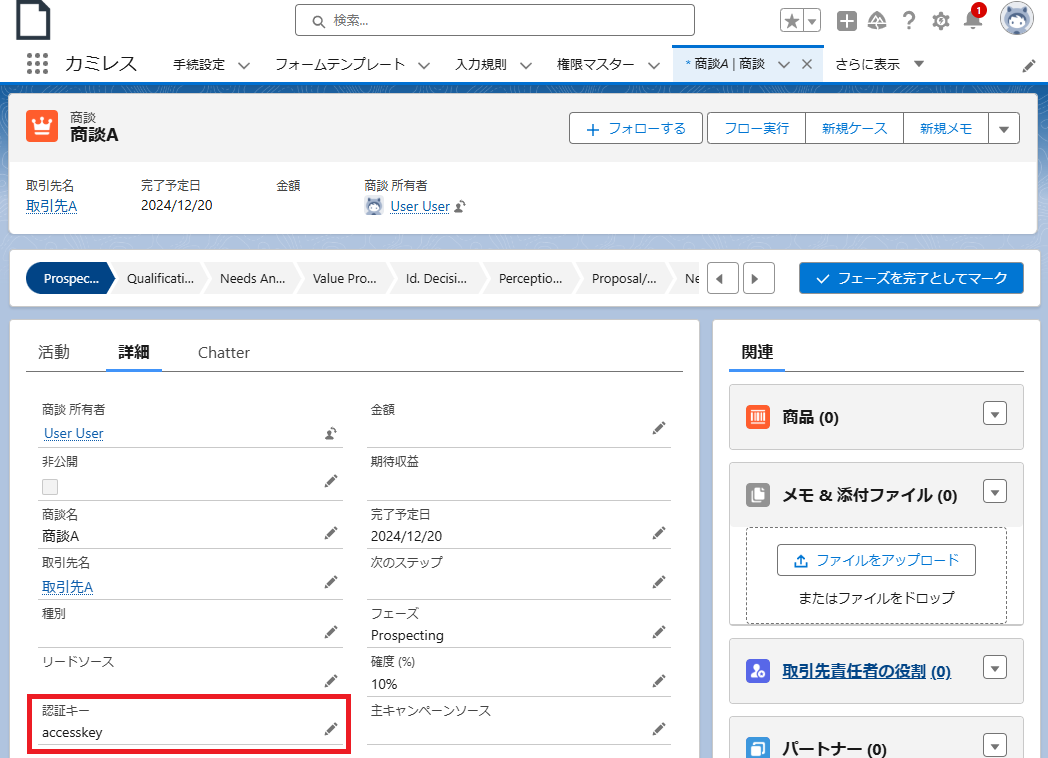Open the Favorites list dropdown arrow
This screenshot has height=758, width=1048.
click(x=812, y=21)
